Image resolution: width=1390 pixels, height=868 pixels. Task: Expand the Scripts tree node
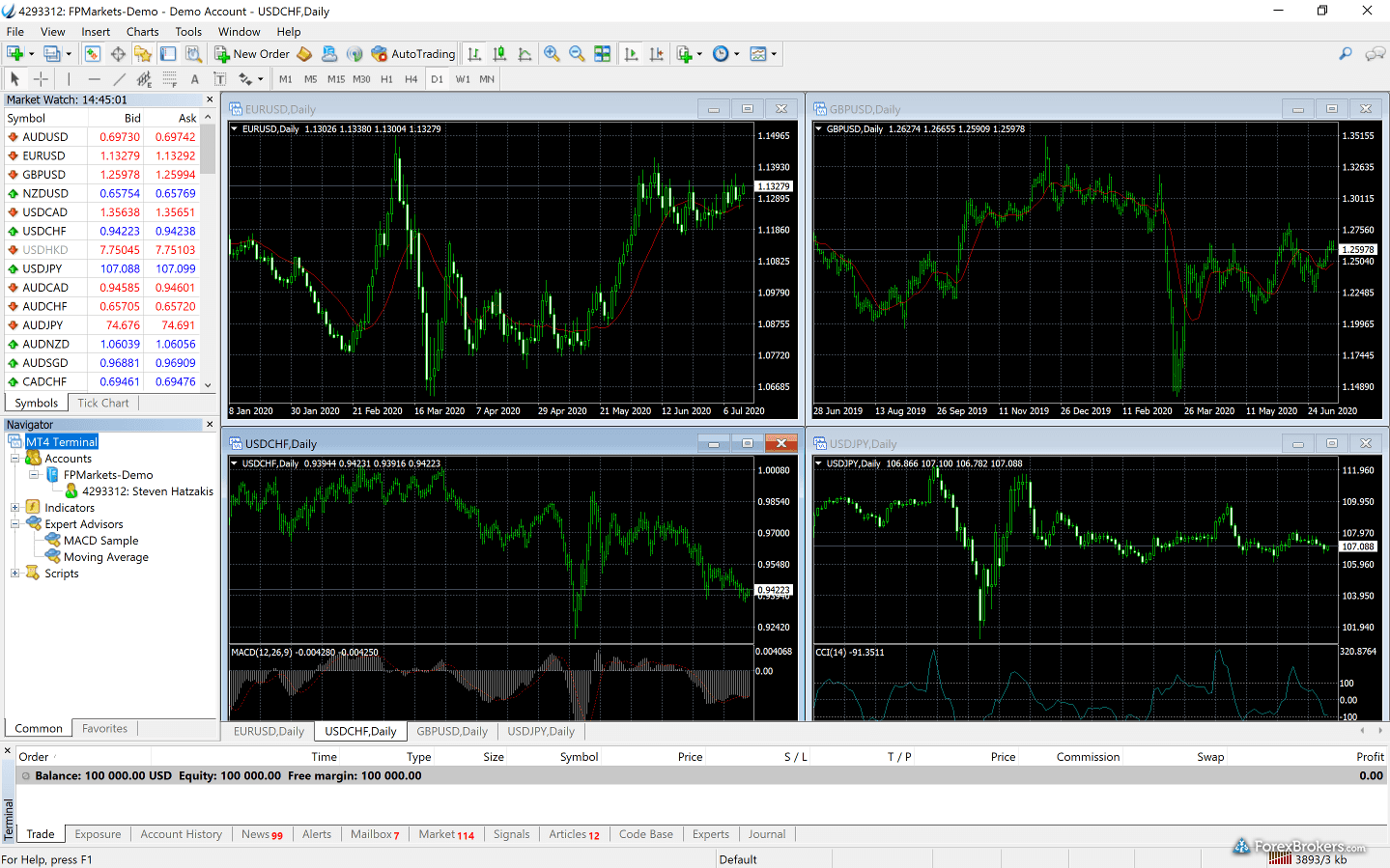14,574
